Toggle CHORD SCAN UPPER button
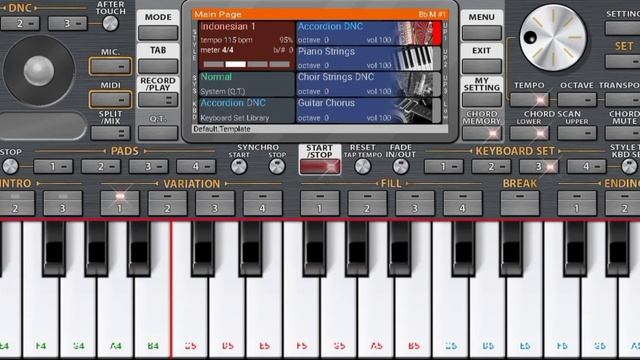 point(577,133)
